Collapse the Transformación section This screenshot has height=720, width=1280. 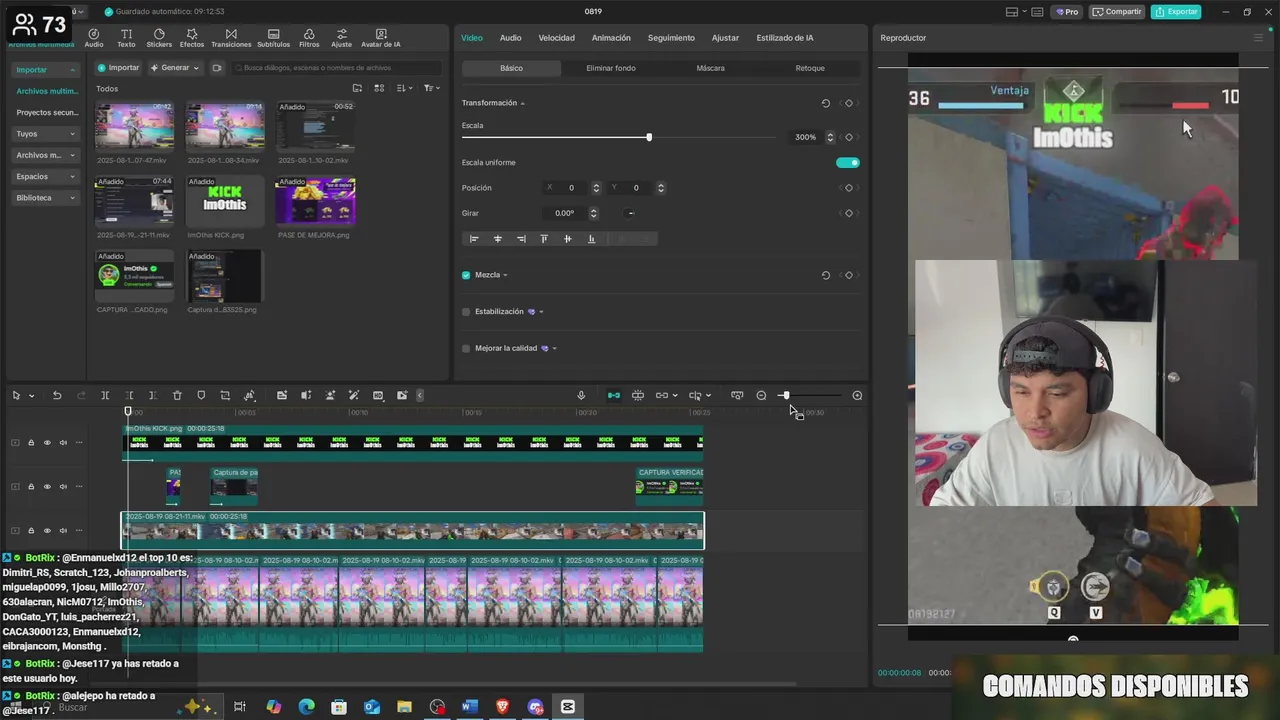522,103
